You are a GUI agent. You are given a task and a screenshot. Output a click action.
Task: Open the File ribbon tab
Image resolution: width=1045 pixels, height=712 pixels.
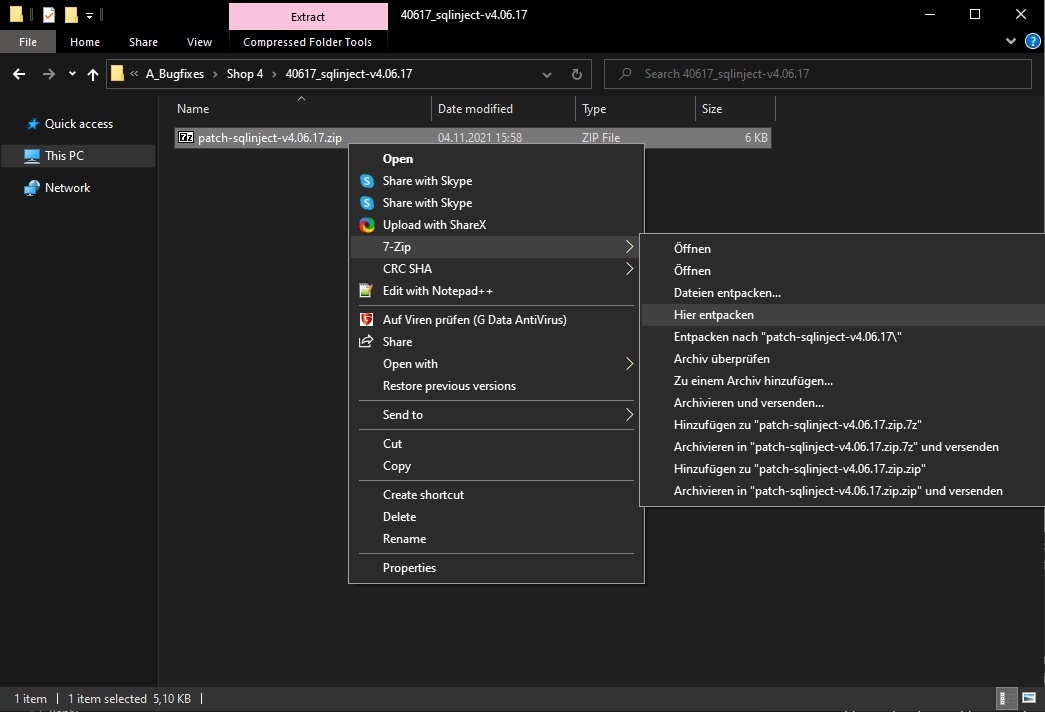27,42
